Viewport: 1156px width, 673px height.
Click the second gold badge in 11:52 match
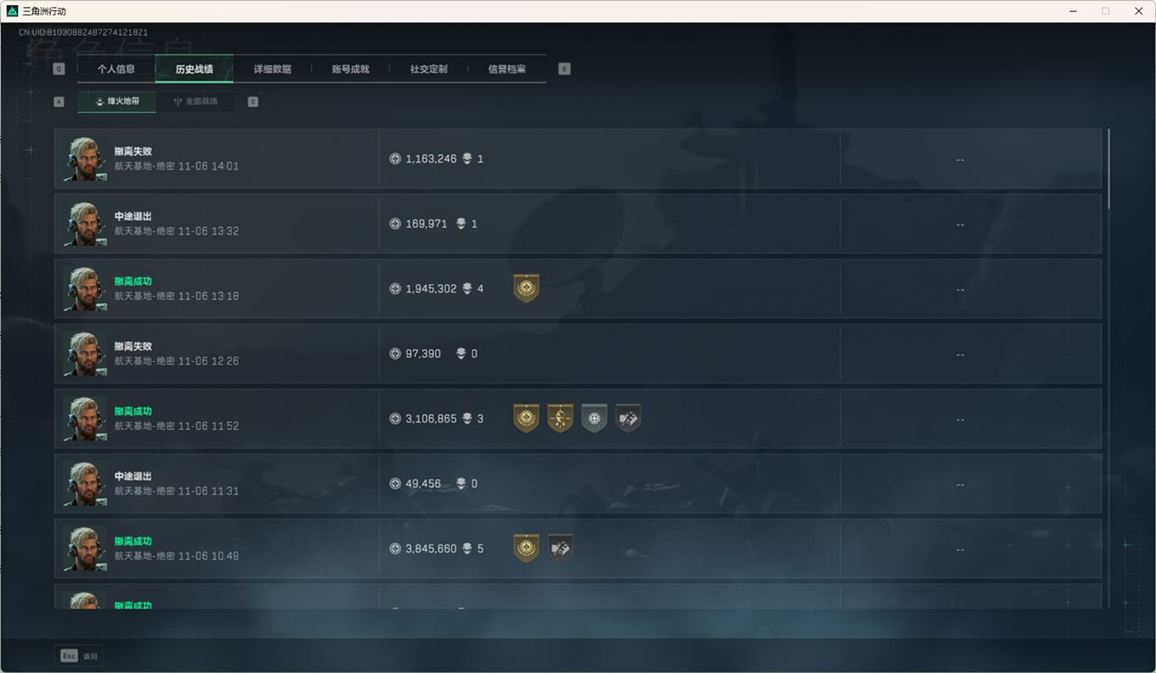click(560, 418)
